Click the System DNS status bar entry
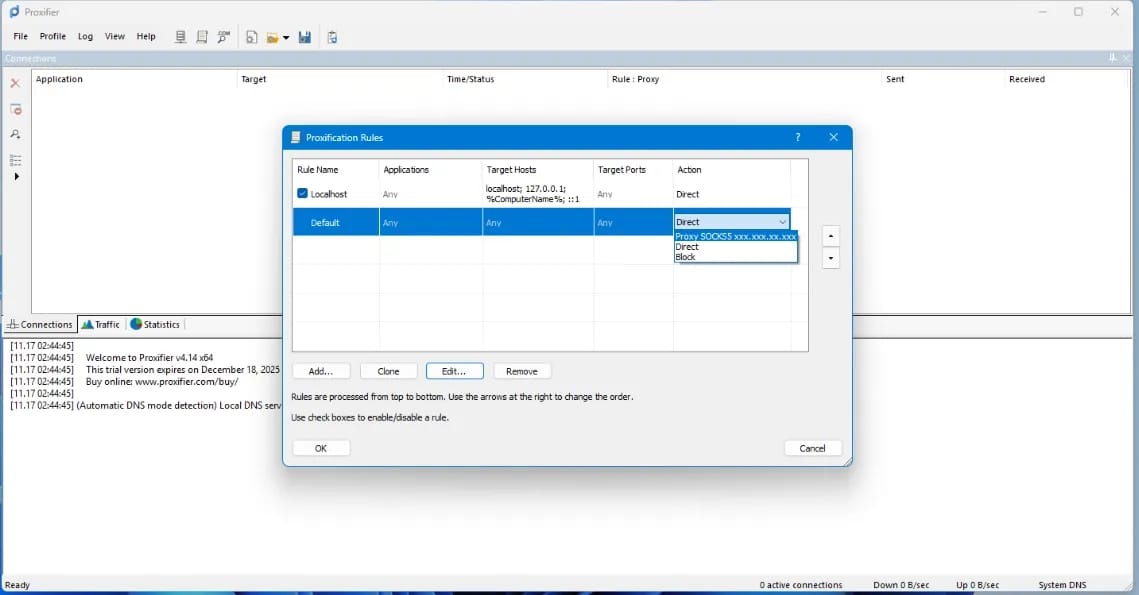Screen dimensions: 1139x595 [1062, 585]
